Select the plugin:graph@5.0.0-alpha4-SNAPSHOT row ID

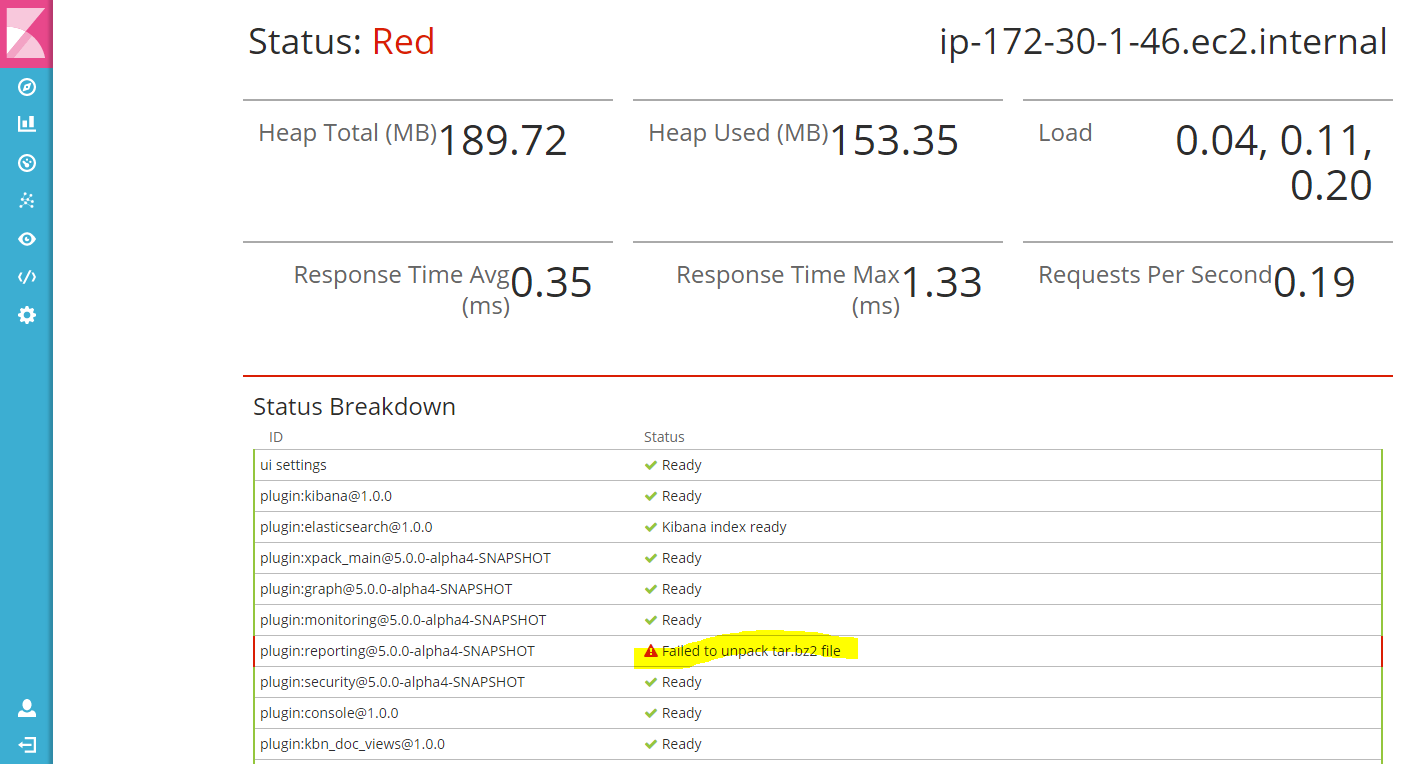click(x=386, y=589)
